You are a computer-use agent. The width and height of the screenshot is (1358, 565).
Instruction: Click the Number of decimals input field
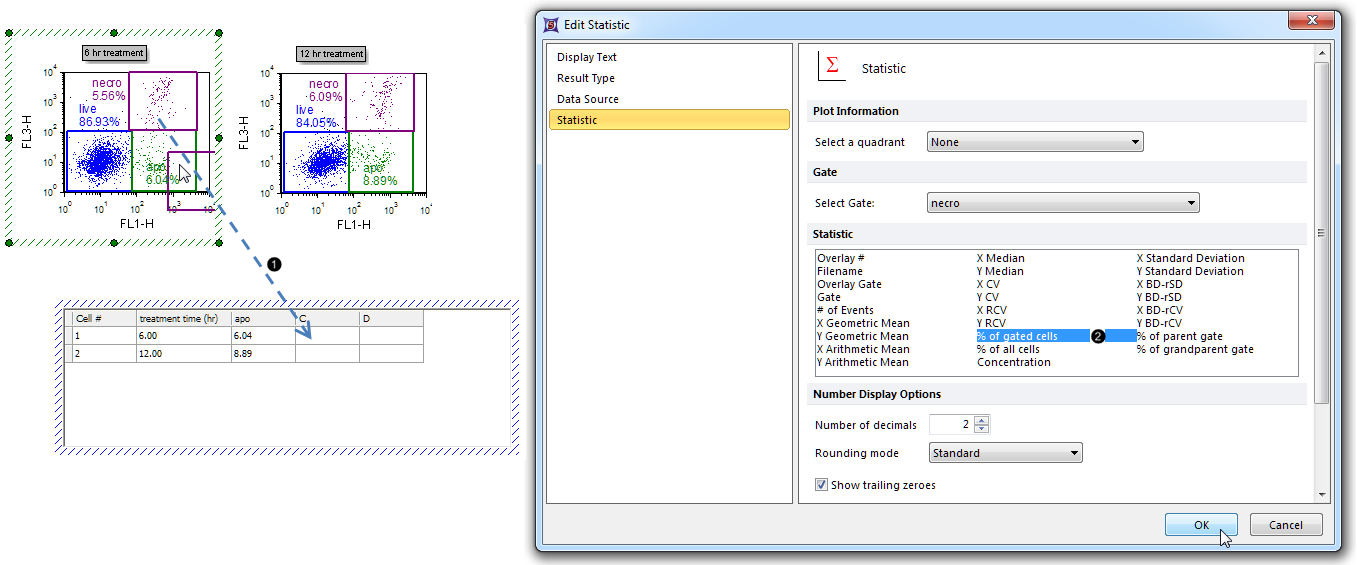pyautogui.click(x=951, y=425)
